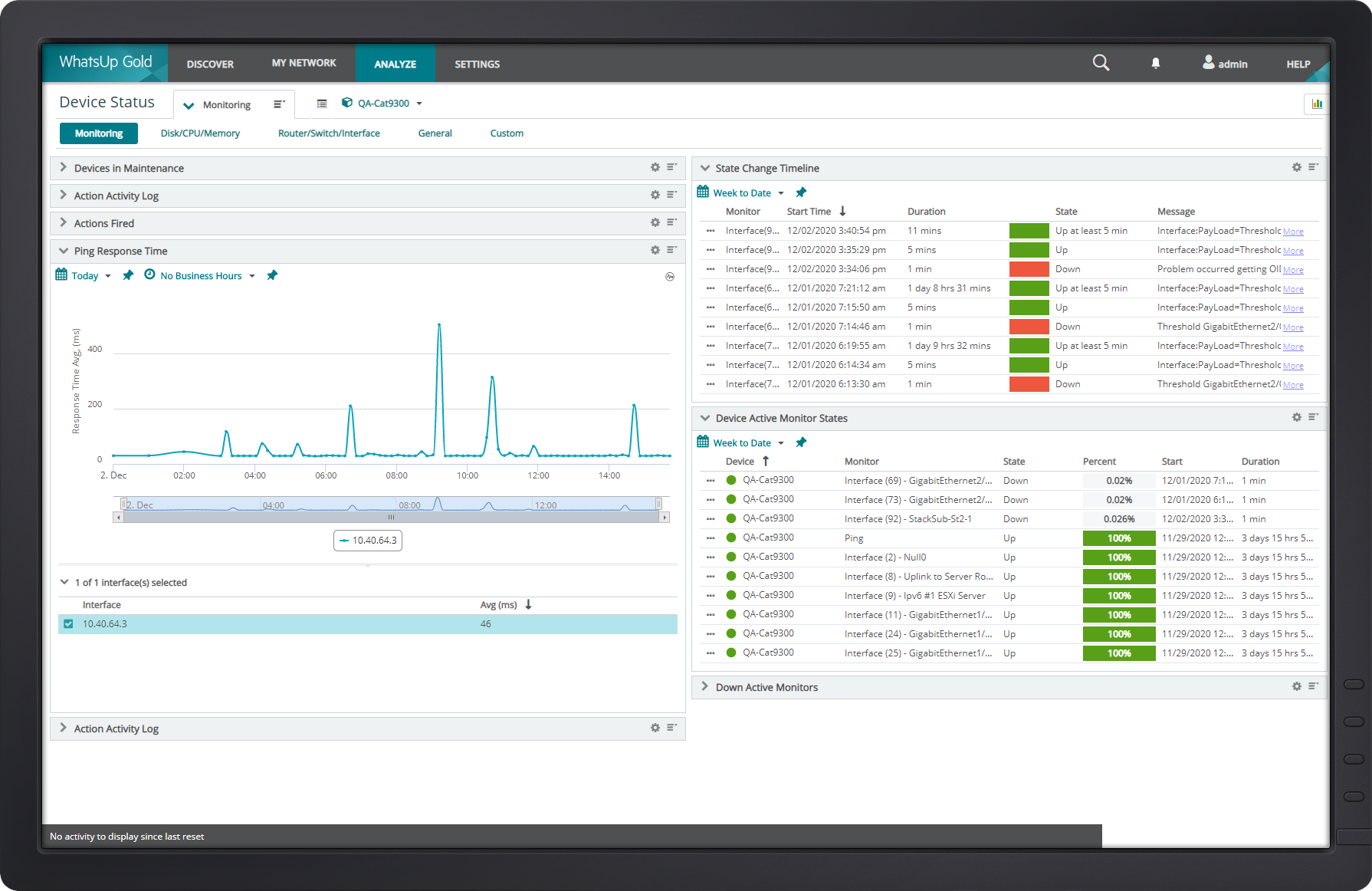Uncheck the 10.40.64.3 interface checkbox
The width and height of the screenshot is (1372, 891).
(x=68, y=623)
